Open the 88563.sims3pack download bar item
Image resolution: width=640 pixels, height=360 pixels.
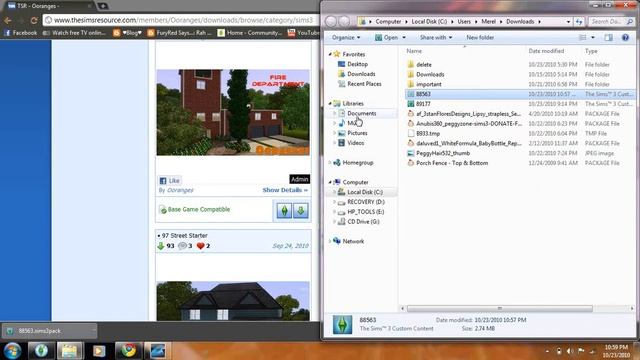pyautogui.click(x=50, y=331)
